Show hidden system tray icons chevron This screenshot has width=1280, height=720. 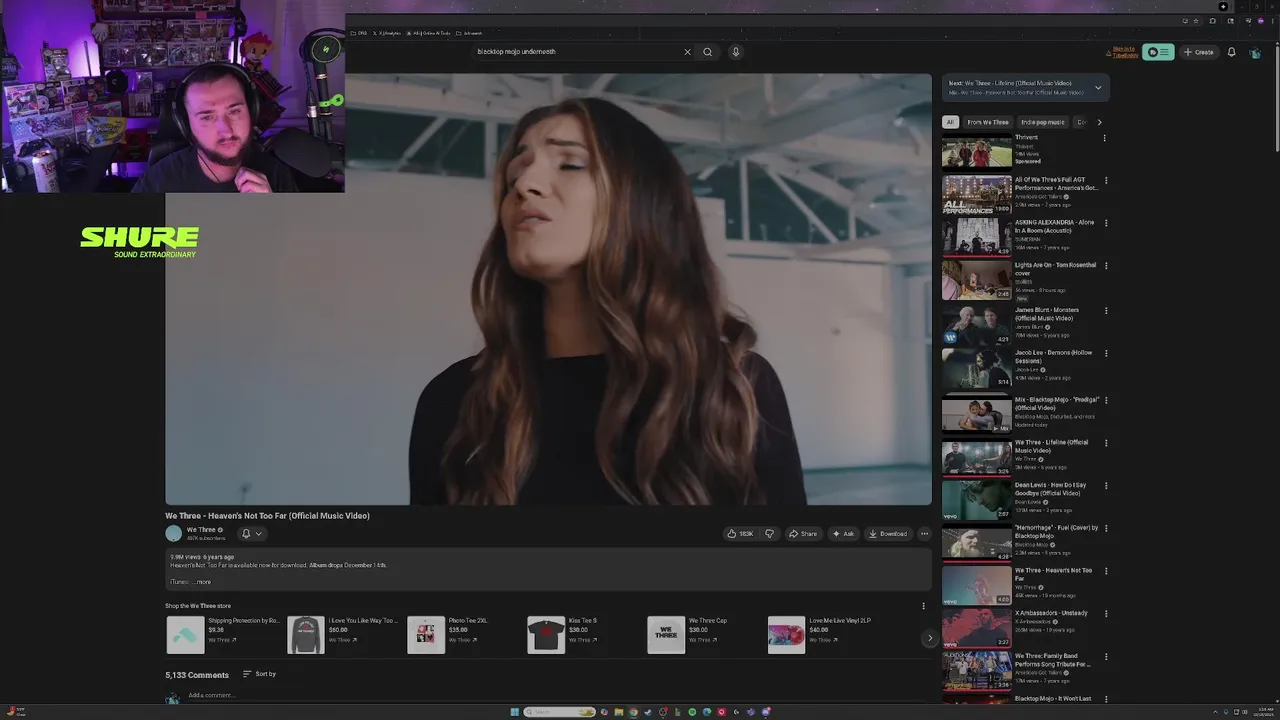point(1217,712)
